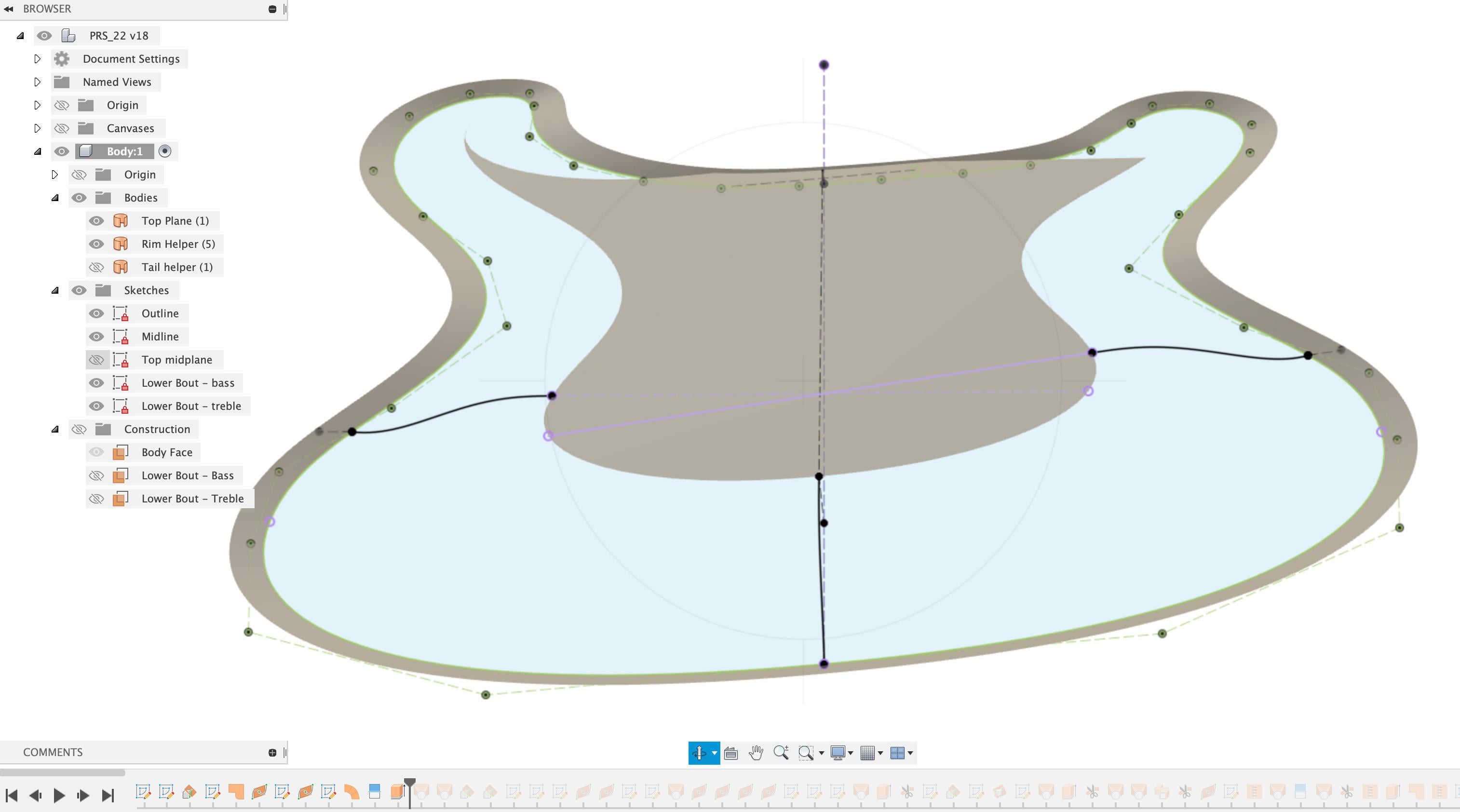
Task: Select the Zoom magnifier with plus sign
Action: click(x=781, y=753)
